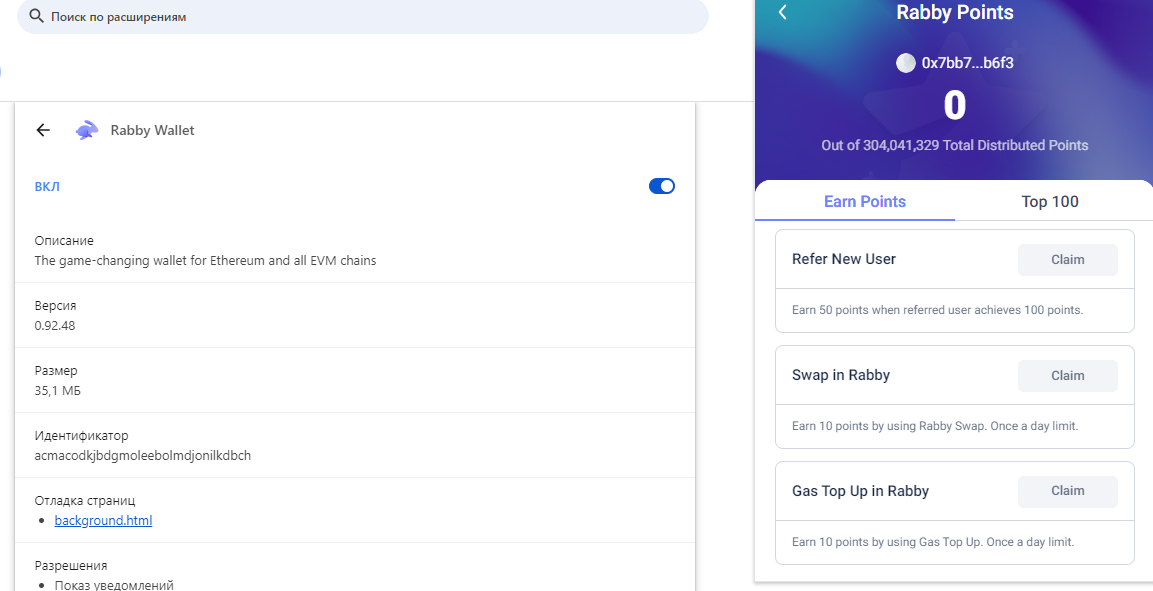Image resolution: width=1153 pixels, height=591 pixels.
Task: Click the Swap in Rabby heading
Action: [x=840, y=375]
